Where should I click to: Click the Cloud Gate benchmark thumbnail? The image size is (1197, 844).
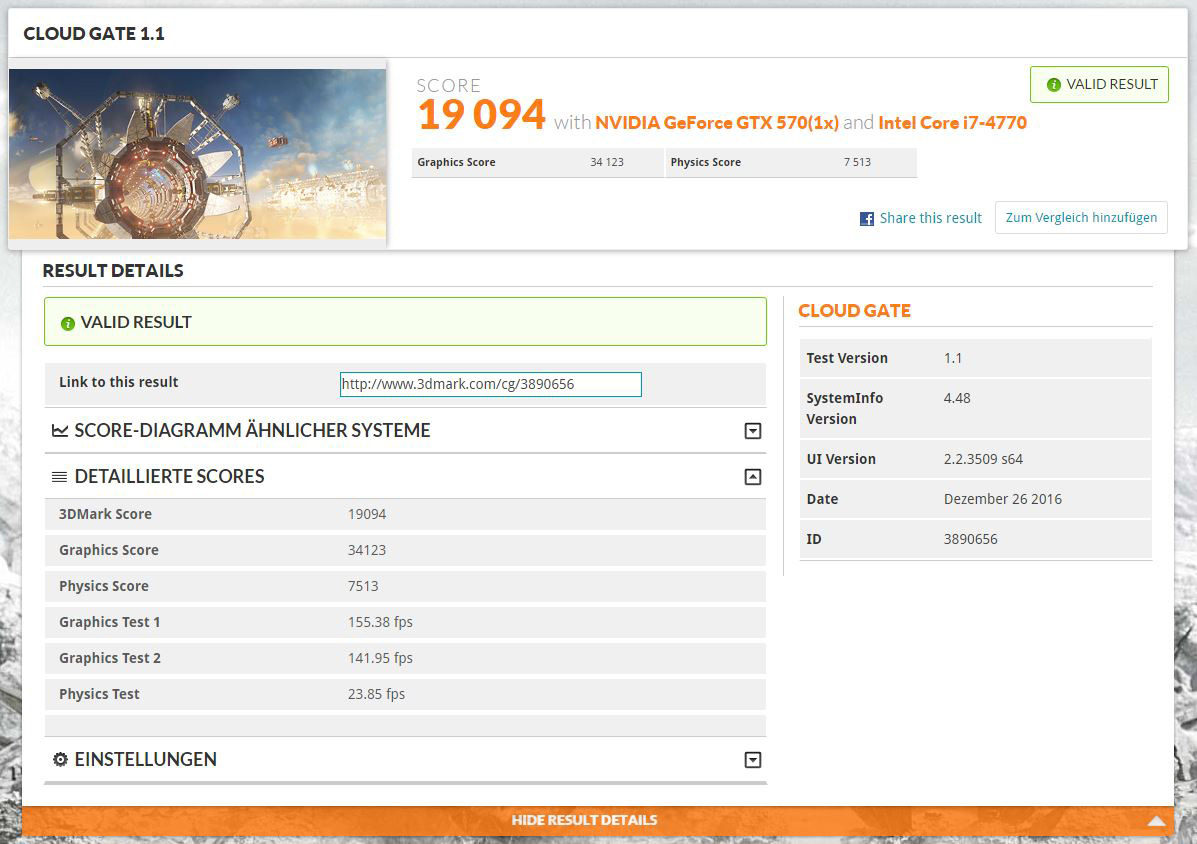tap(197, 154)
